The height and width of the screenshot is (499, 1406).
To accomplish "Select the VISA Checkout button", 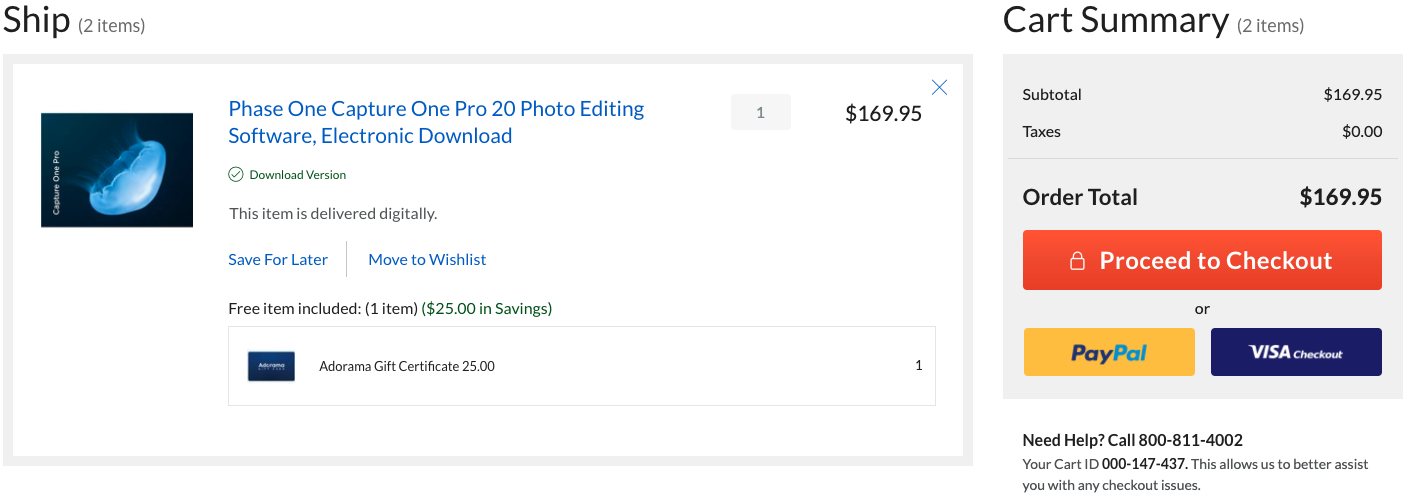I will pyautogui.click(x=1295, y=353).
